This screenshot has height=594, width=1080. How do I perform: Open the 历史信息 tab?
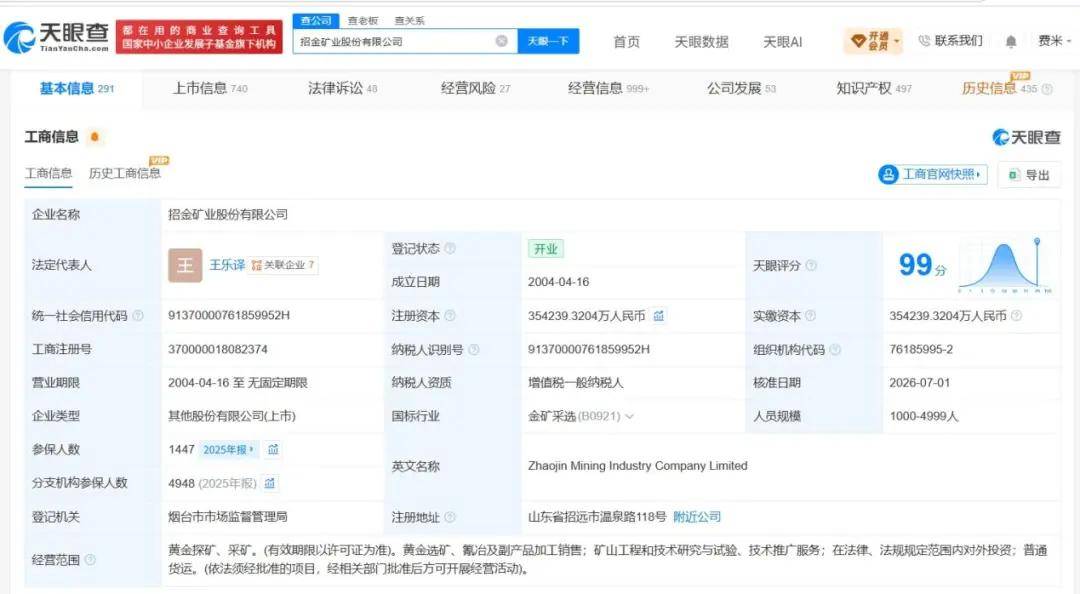tap(999, 88)
